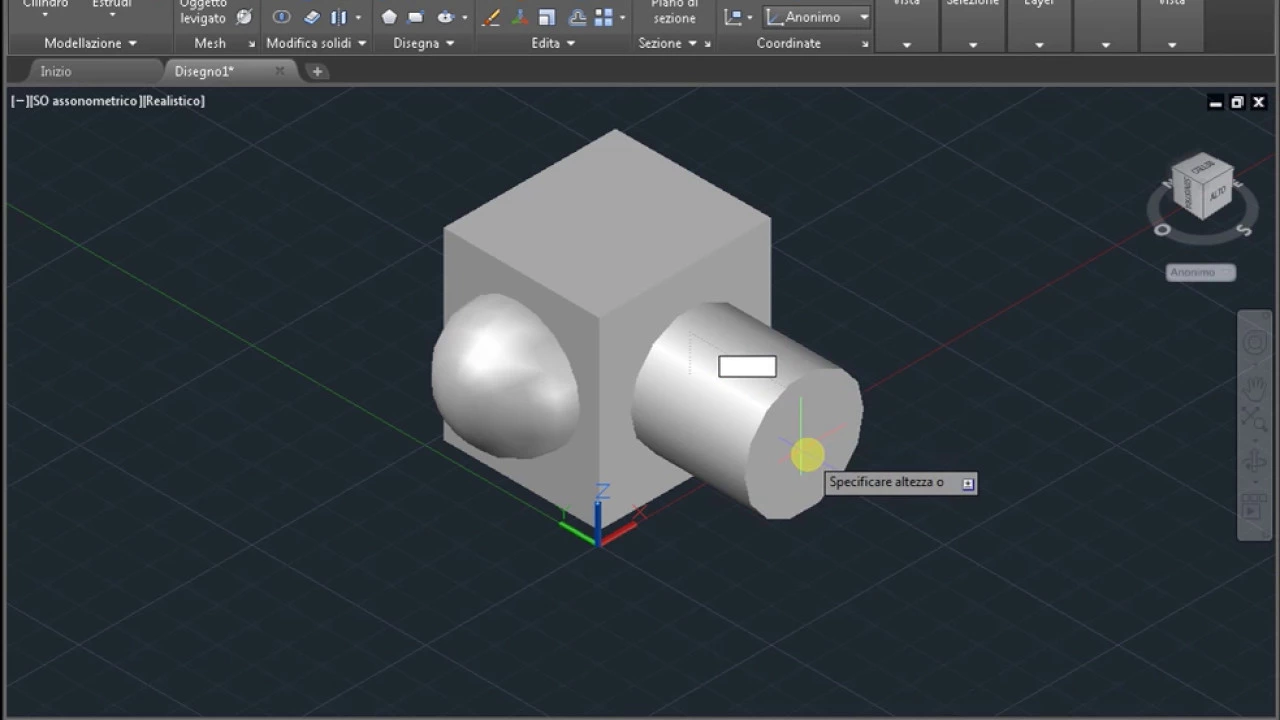1280x720 pixels.
Task: Click the offset curve icon in Edita
Action: point(577,17)
